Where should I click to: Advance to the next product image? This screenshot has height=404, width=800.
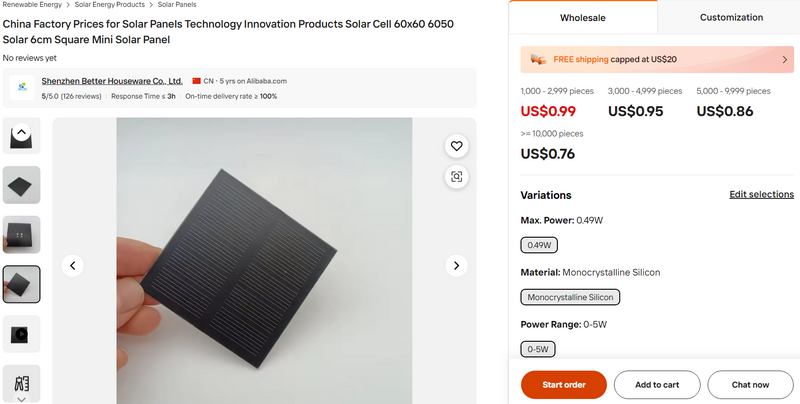456,266
